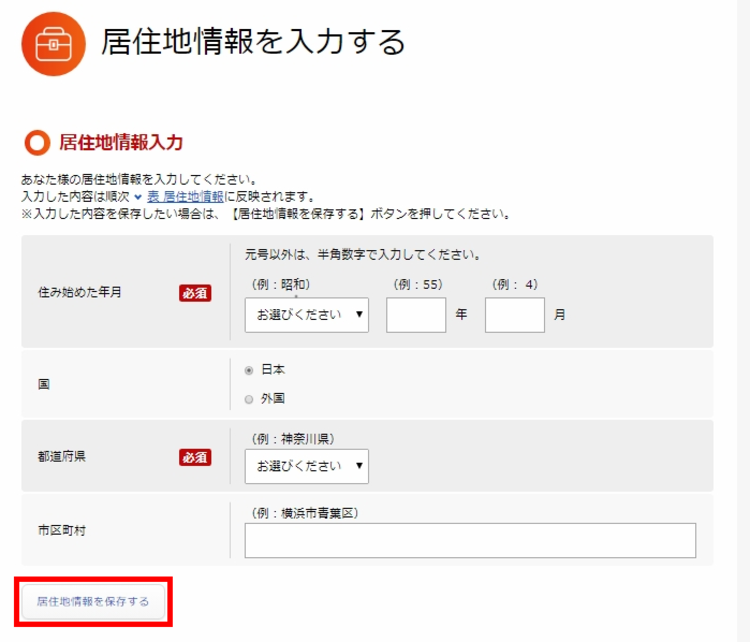Focus the month (月) input field
Viewport: 750px width, 642px height.
(515, 315)
